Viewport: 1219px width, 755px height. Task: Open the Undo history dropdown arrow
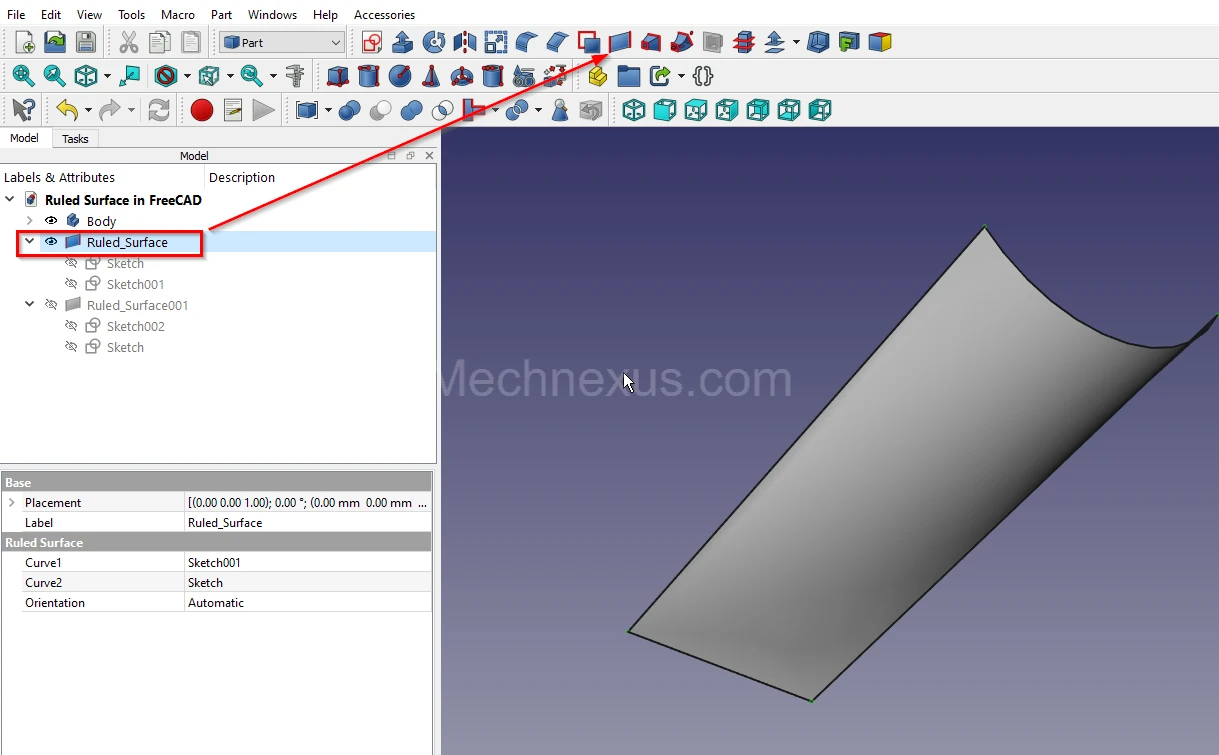[88, 110]
